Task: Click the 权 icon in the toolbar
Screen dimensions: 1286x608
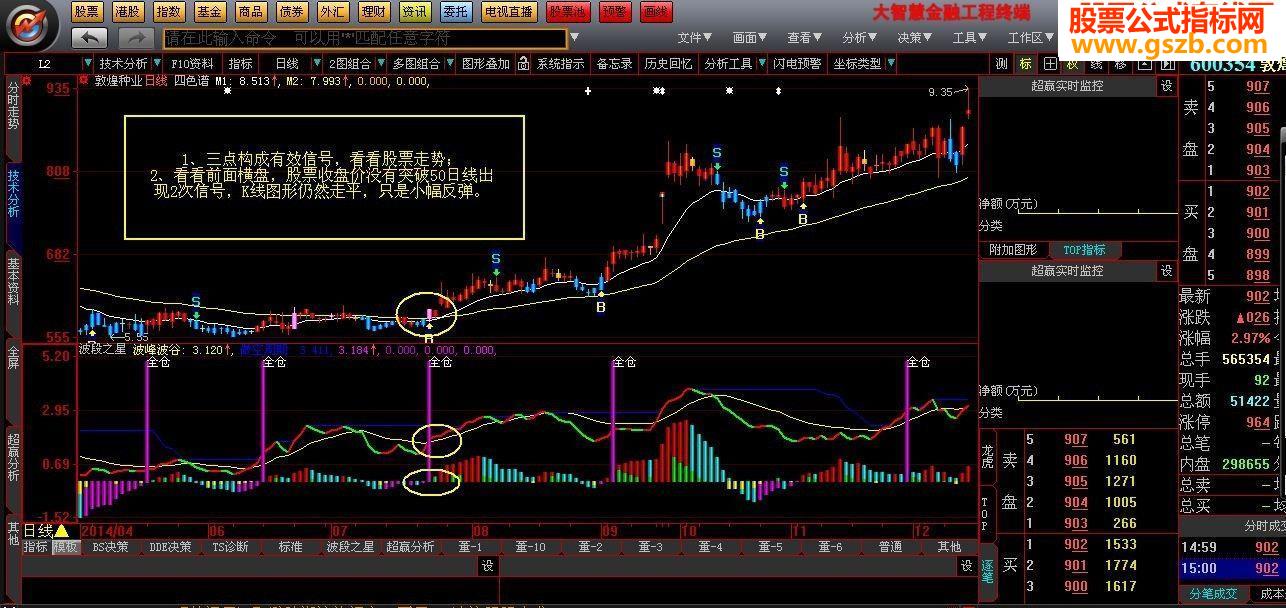Action: (x=1072, y=63)
